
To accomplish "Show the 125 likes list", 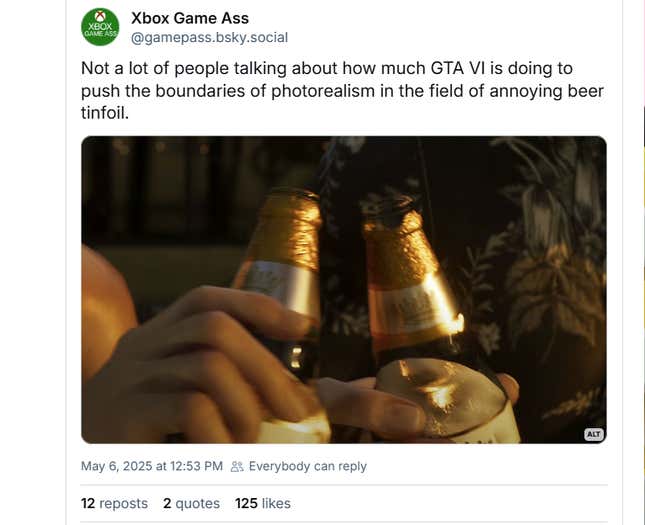I will tap(262, 503).
